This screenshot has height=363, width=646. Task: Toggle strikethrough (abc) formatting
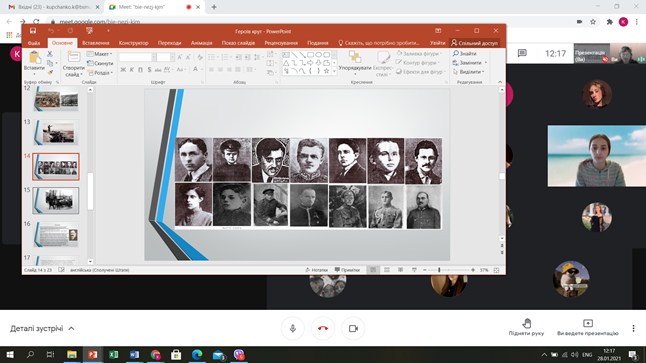point(158,70)
